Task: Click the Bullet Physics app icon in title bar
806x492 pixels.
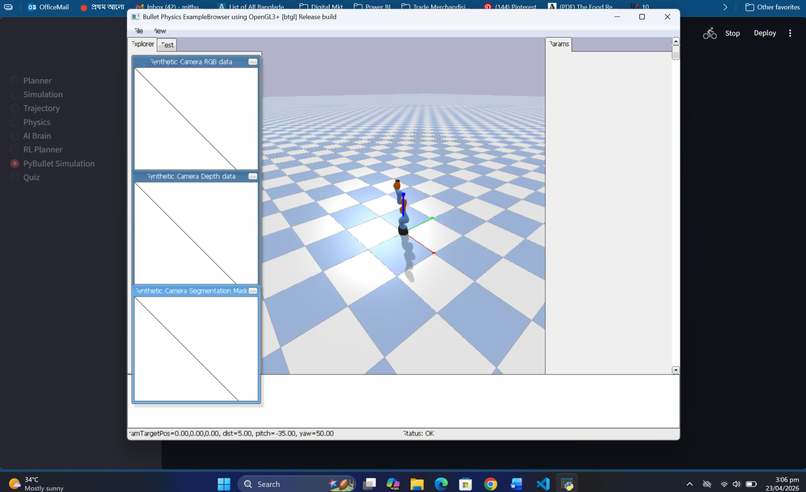Action: coord(135,17)
